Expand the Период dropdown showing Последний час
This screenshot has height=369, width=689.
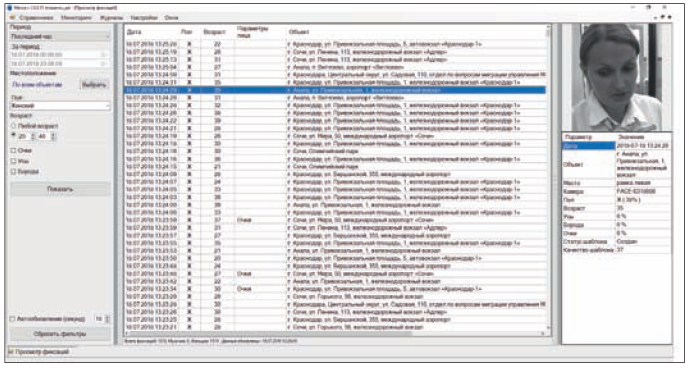pyautogui.click(x=60, y=36)
